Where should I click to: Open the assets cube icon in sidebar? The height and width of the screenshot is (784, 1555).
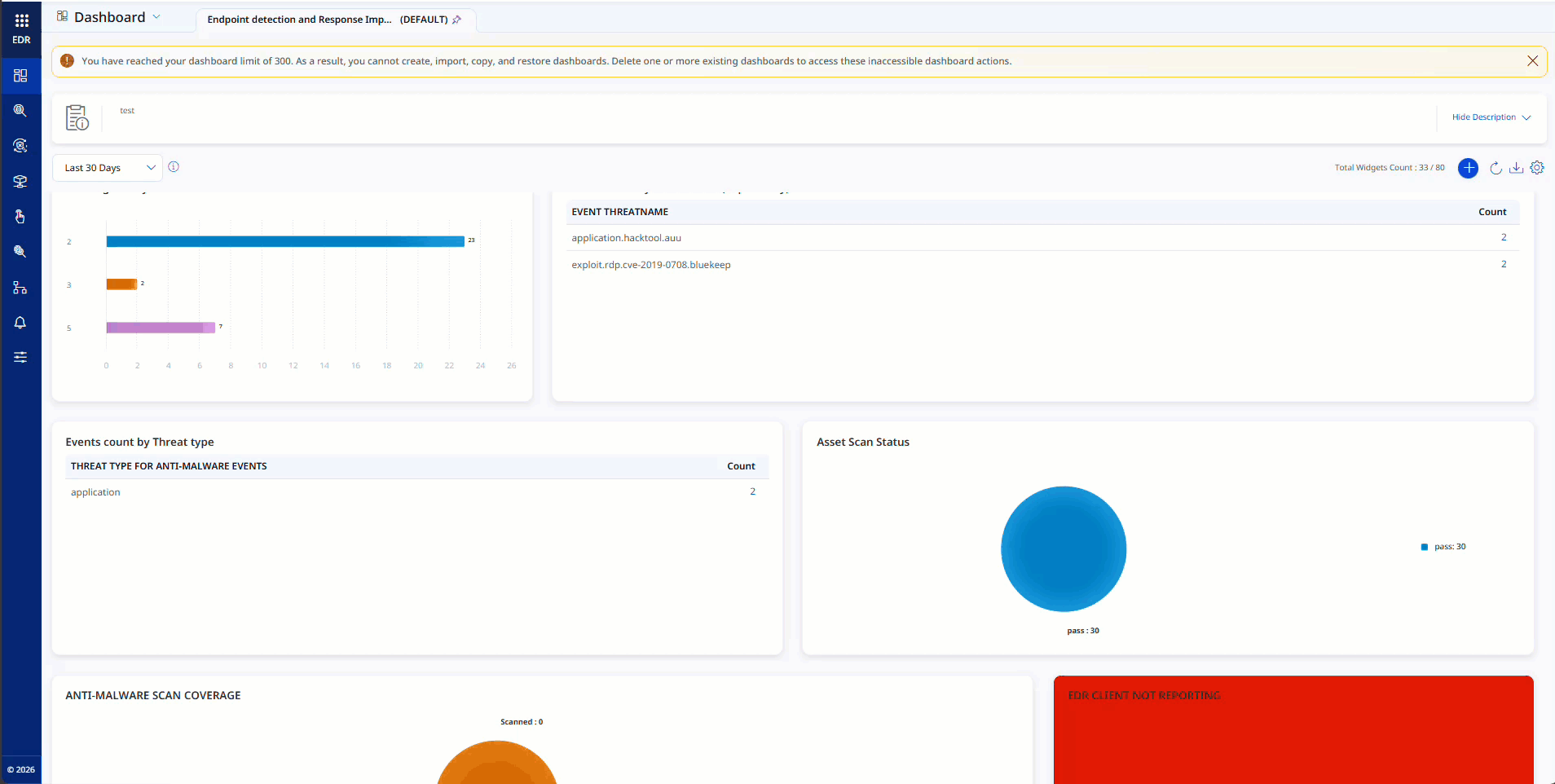click(x=20, y=181)
